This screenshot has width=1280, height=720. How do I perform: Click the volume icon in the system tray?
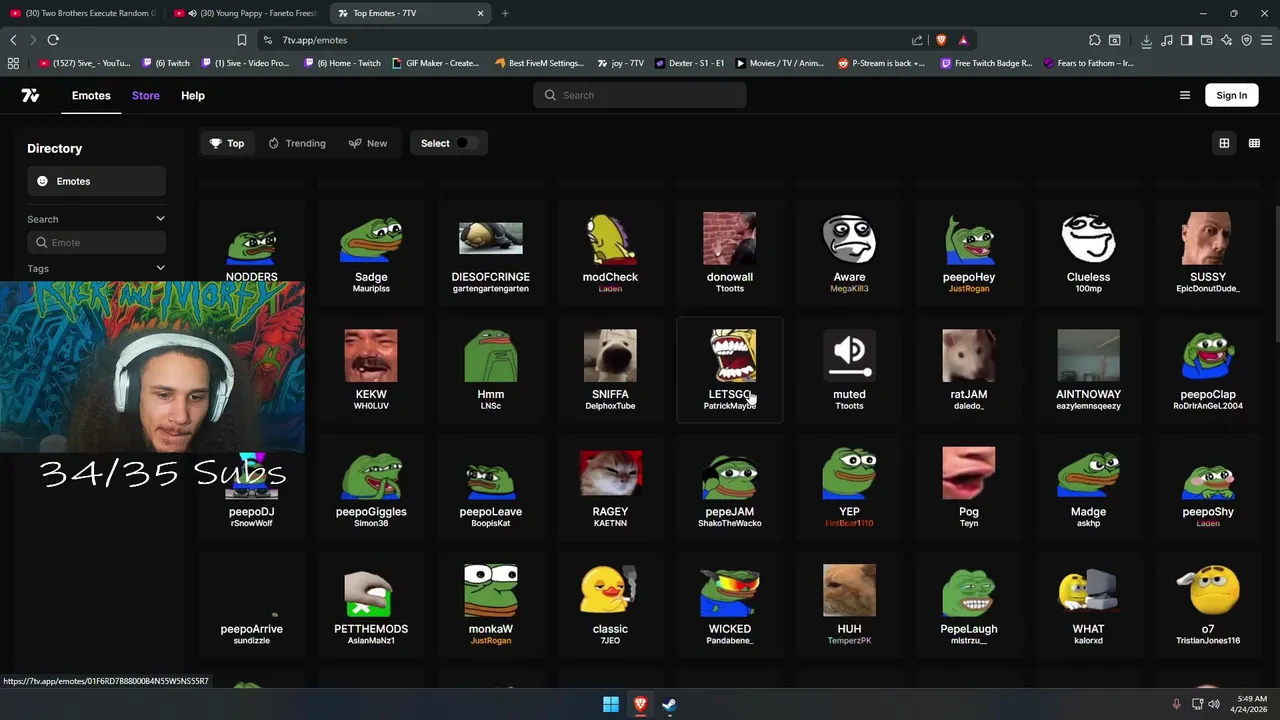[1214, 704]
